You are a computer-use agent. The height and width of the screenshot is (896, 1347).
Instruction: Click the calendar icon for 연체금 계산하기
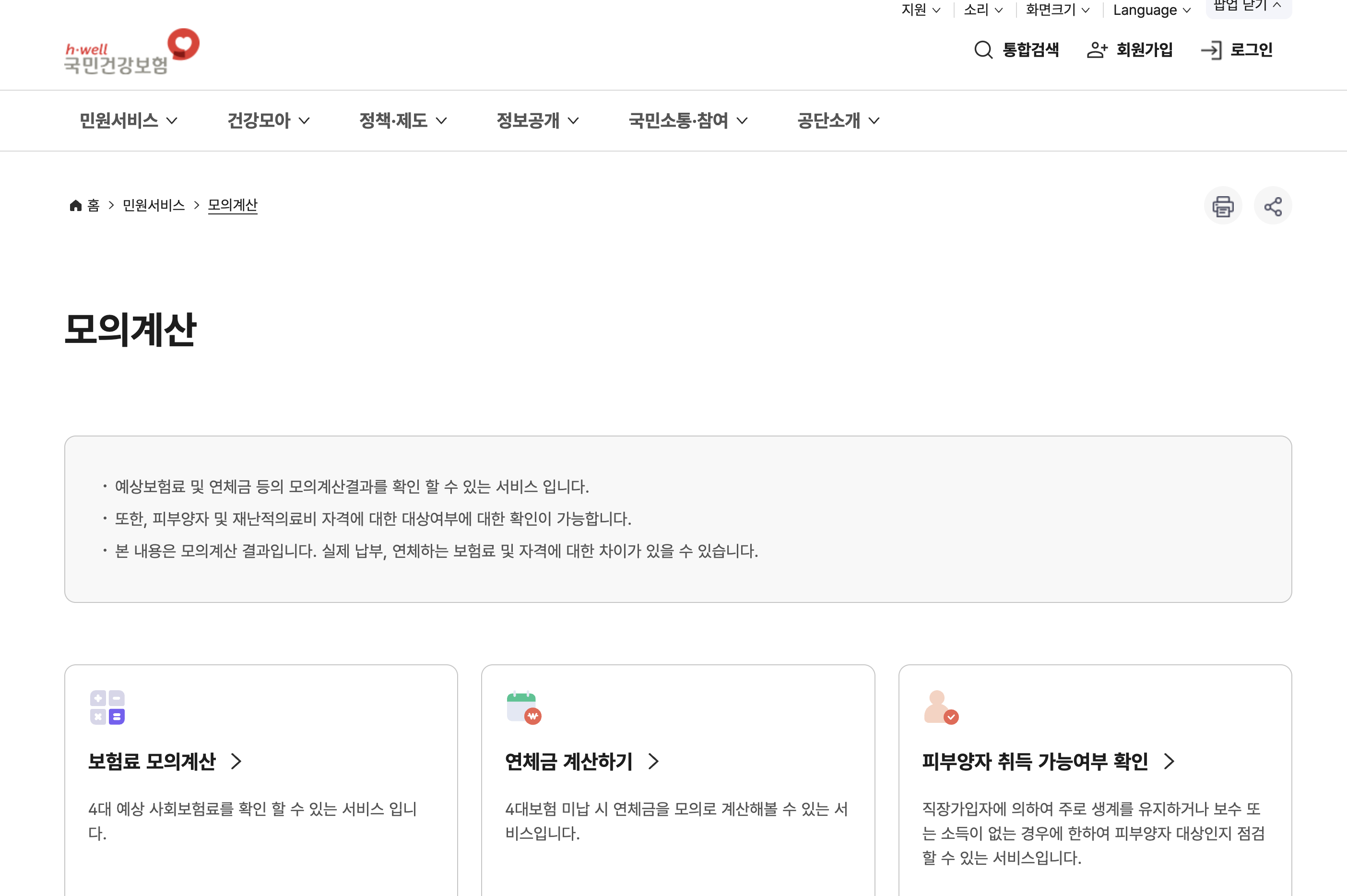(x=523, y=707)
